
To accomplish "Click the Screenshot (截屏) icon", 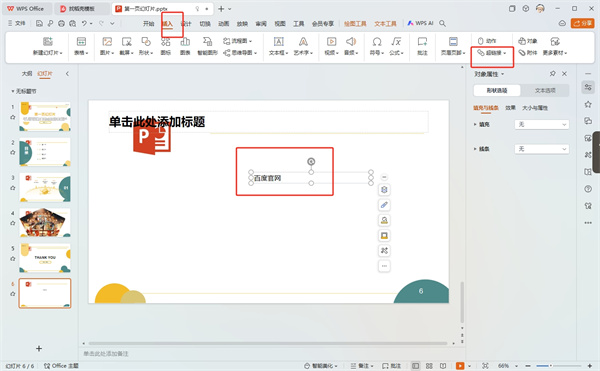I will pyautogui.click(x=126, y=41).
